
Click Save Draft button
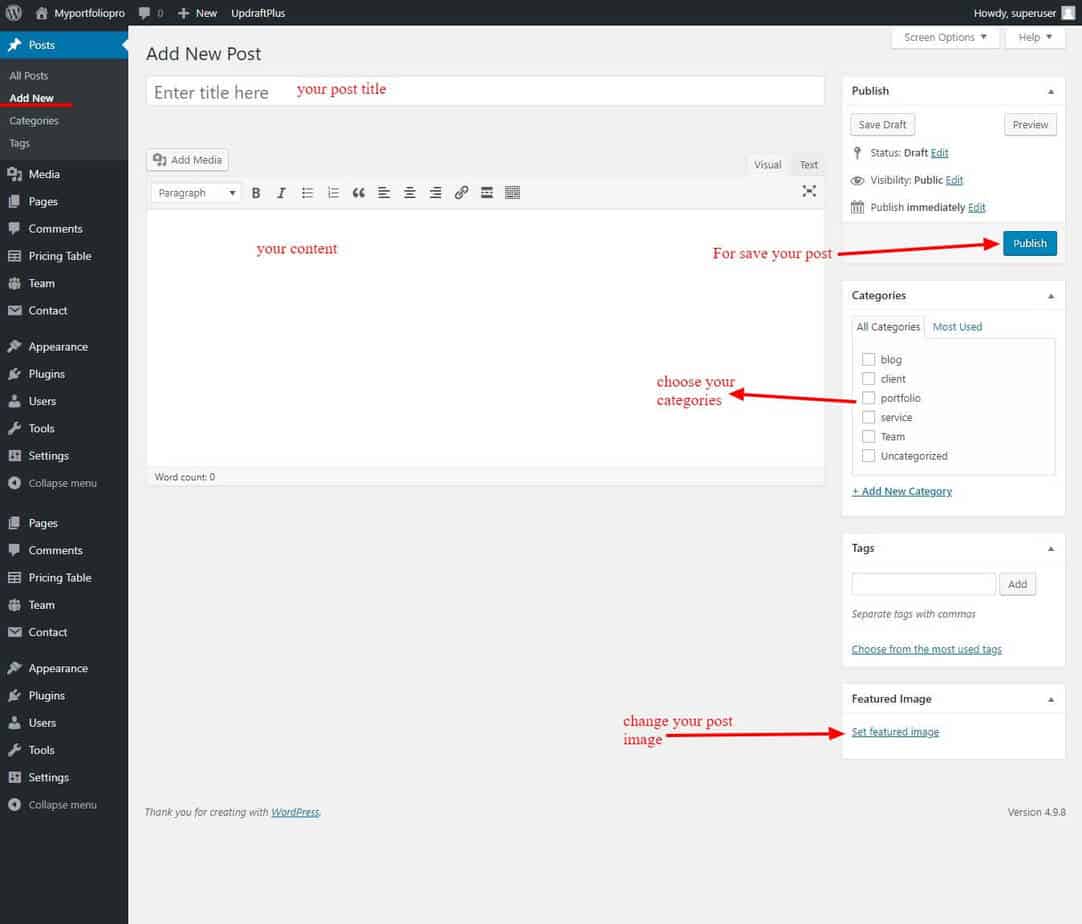[x=882, y=125]
